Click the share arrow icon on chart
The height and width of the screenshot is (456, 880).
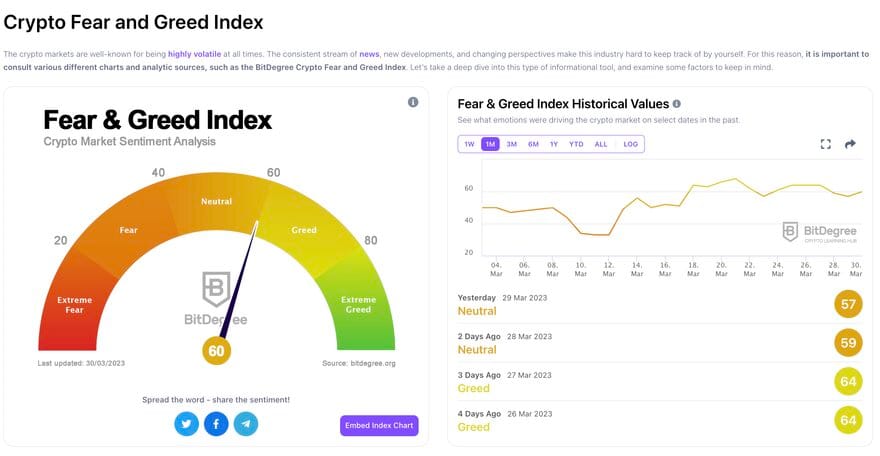point(851,144)
